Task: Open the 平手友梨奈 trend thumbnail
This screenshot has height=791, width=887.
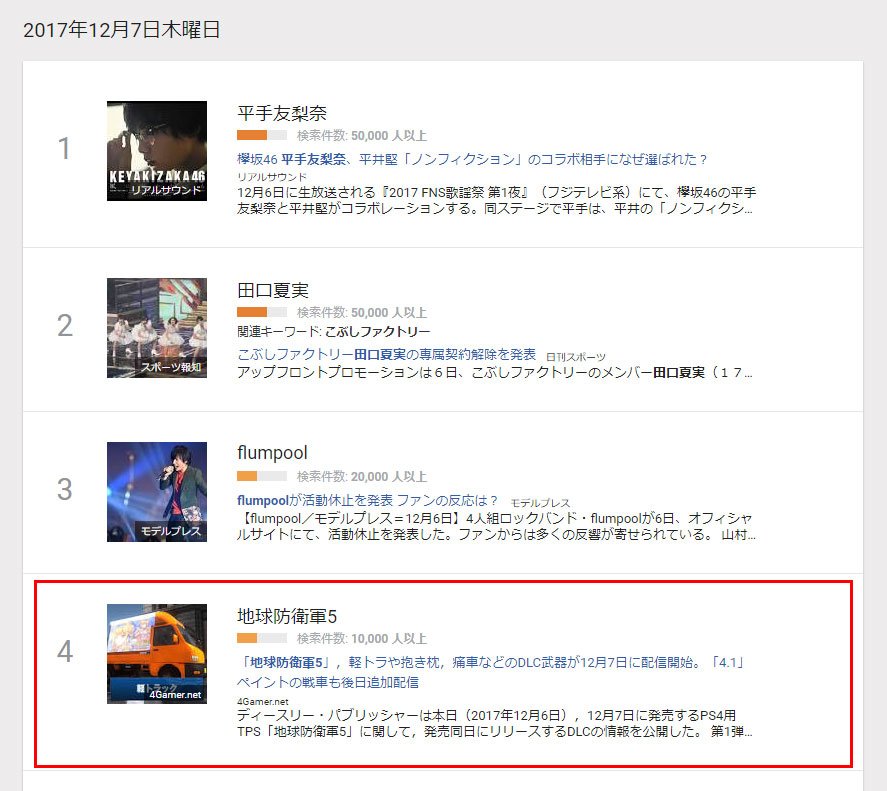Action: [157, 151]
